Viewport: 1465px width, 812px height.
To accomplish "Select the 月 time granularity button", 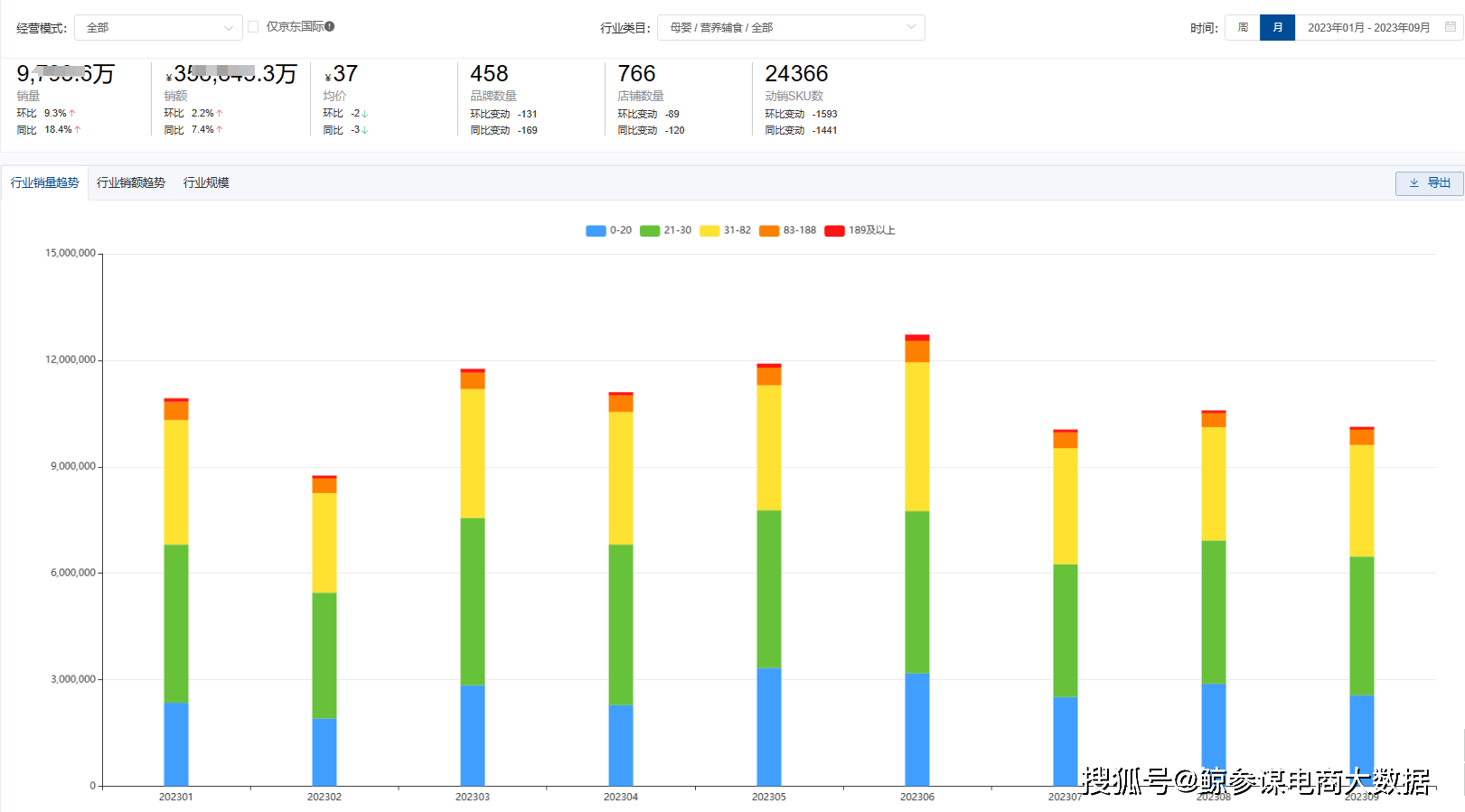I will click(x=1277, y=28).
